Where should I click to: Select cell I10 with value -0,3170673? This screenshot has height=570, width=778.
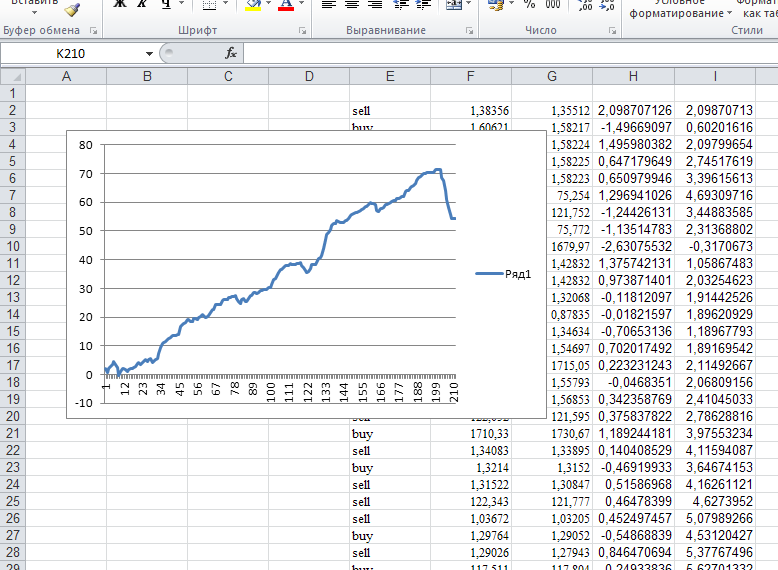715,246
